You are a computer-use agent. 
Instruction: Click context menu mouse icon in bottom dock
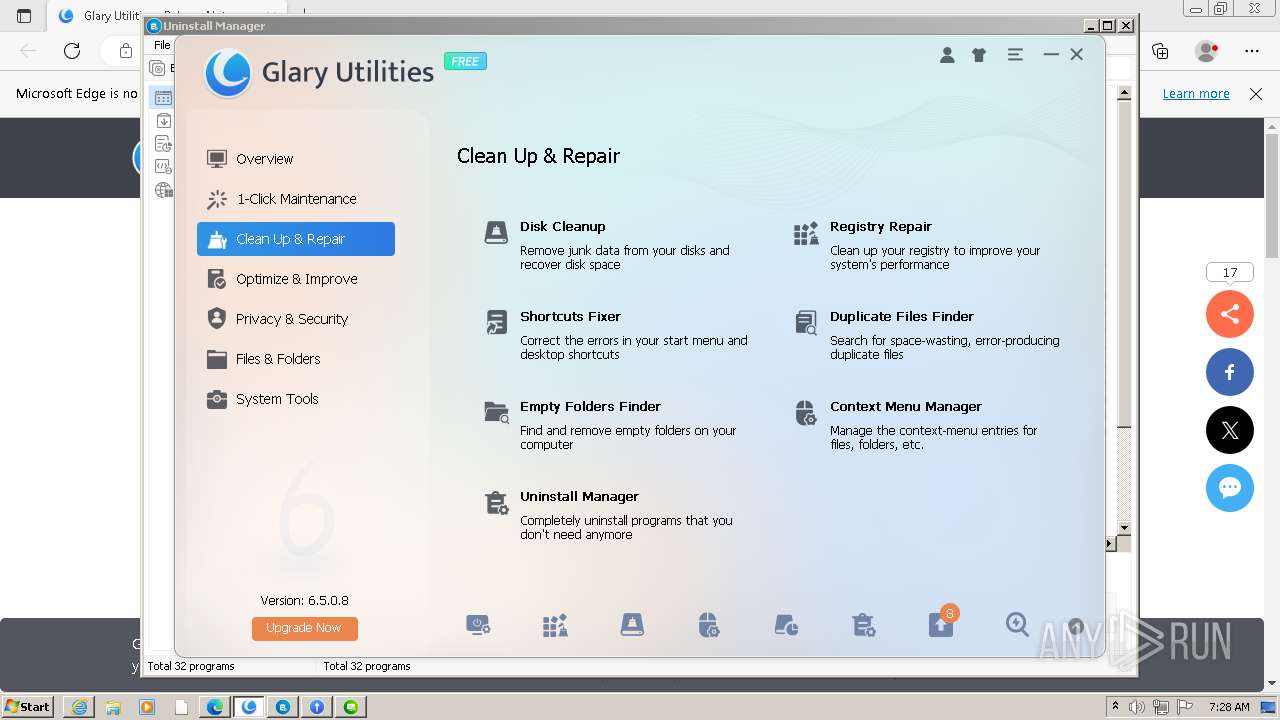709,626
